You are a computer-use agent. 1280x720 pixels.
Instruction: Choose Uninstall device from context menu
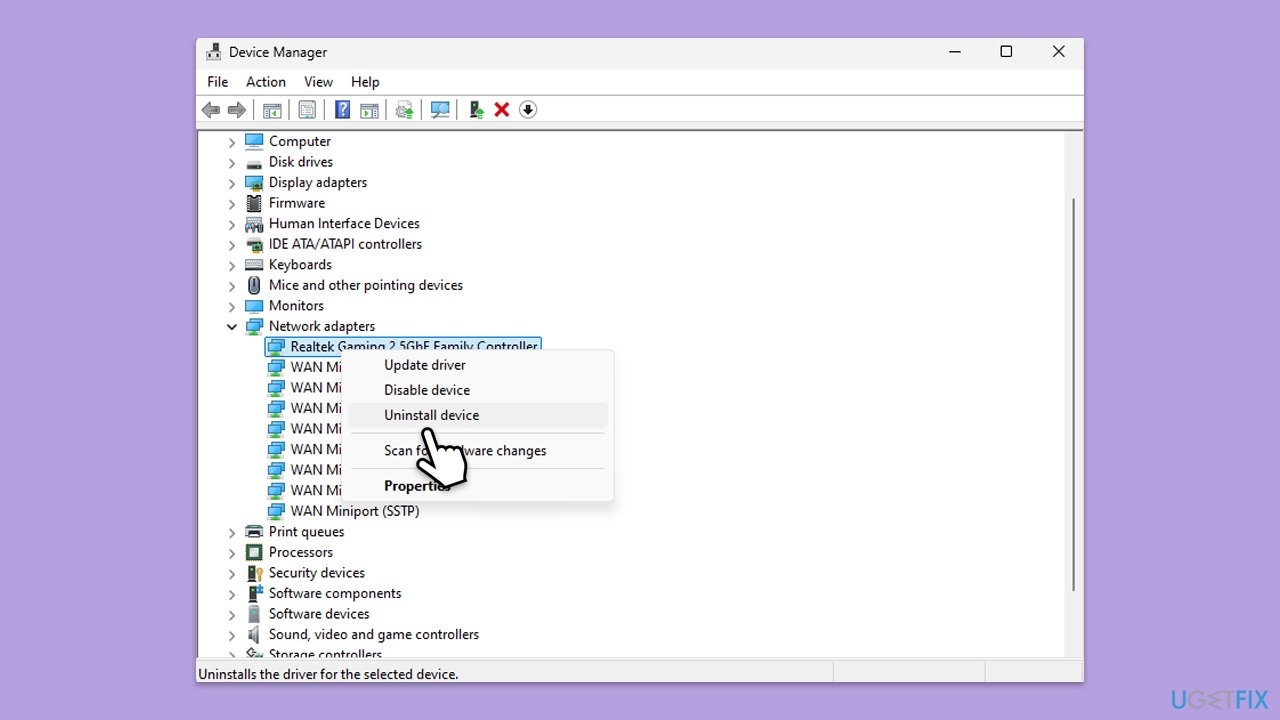tap(478, 415)
